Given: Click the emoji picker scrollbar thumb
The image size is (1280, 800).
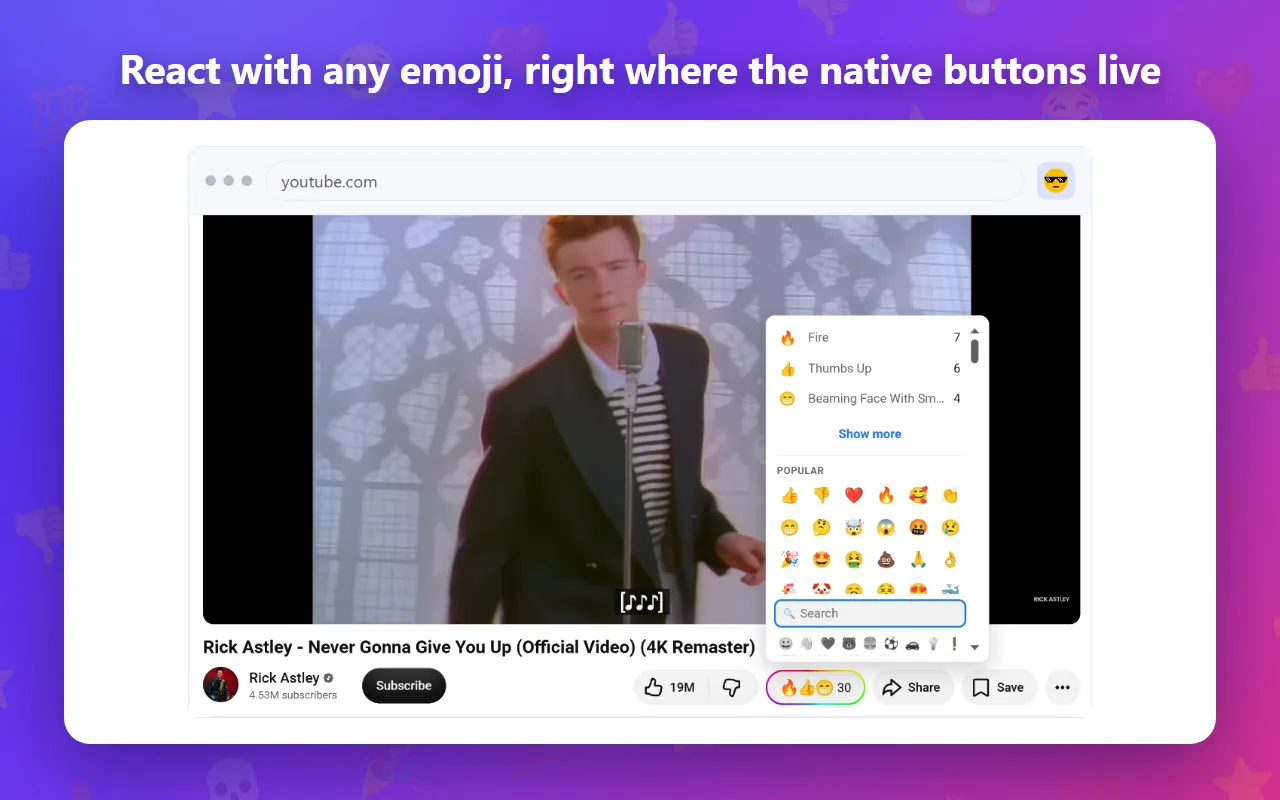Looking at the screenshot, I should (x=975, y=351).
